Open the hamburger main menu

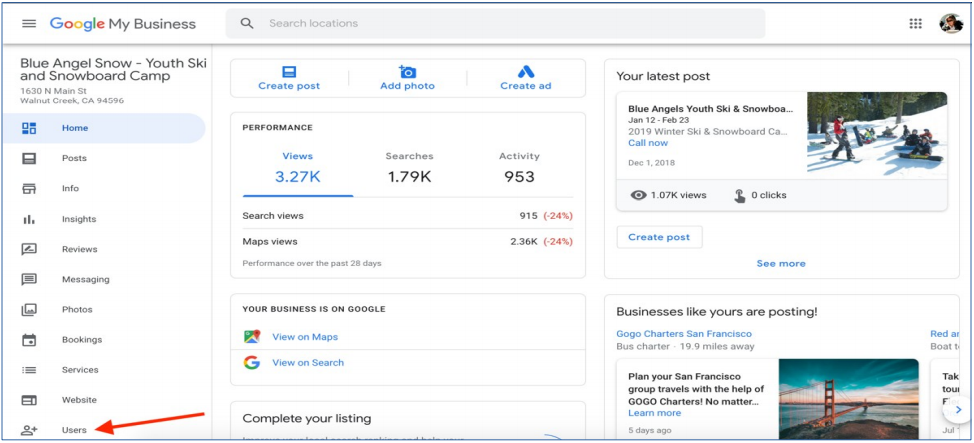pos(29,24)
